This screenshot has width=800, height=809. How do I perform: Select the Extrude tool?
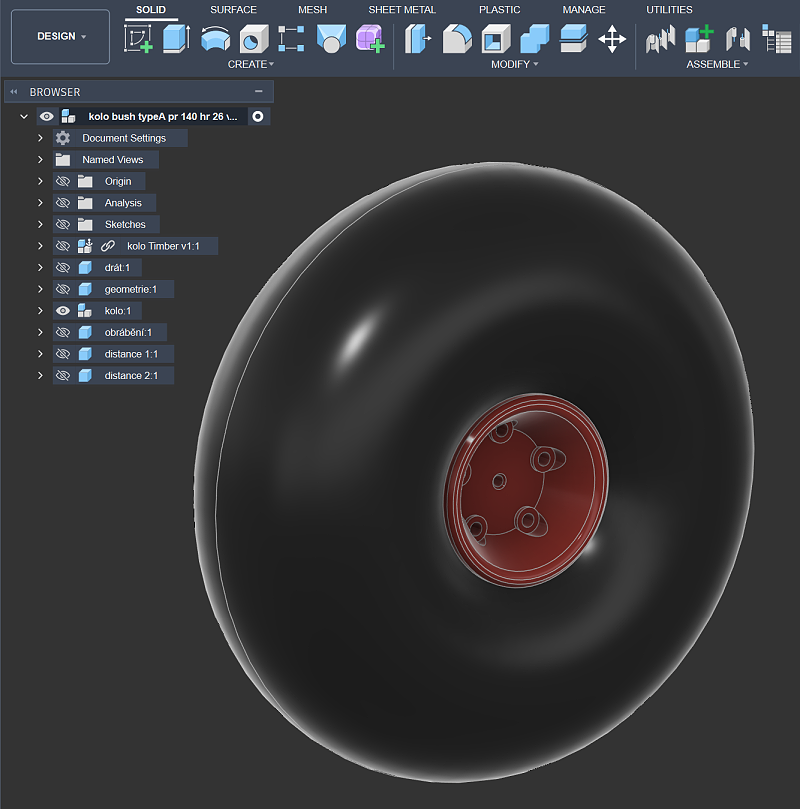pyautogui.click(x=176, y=39)
